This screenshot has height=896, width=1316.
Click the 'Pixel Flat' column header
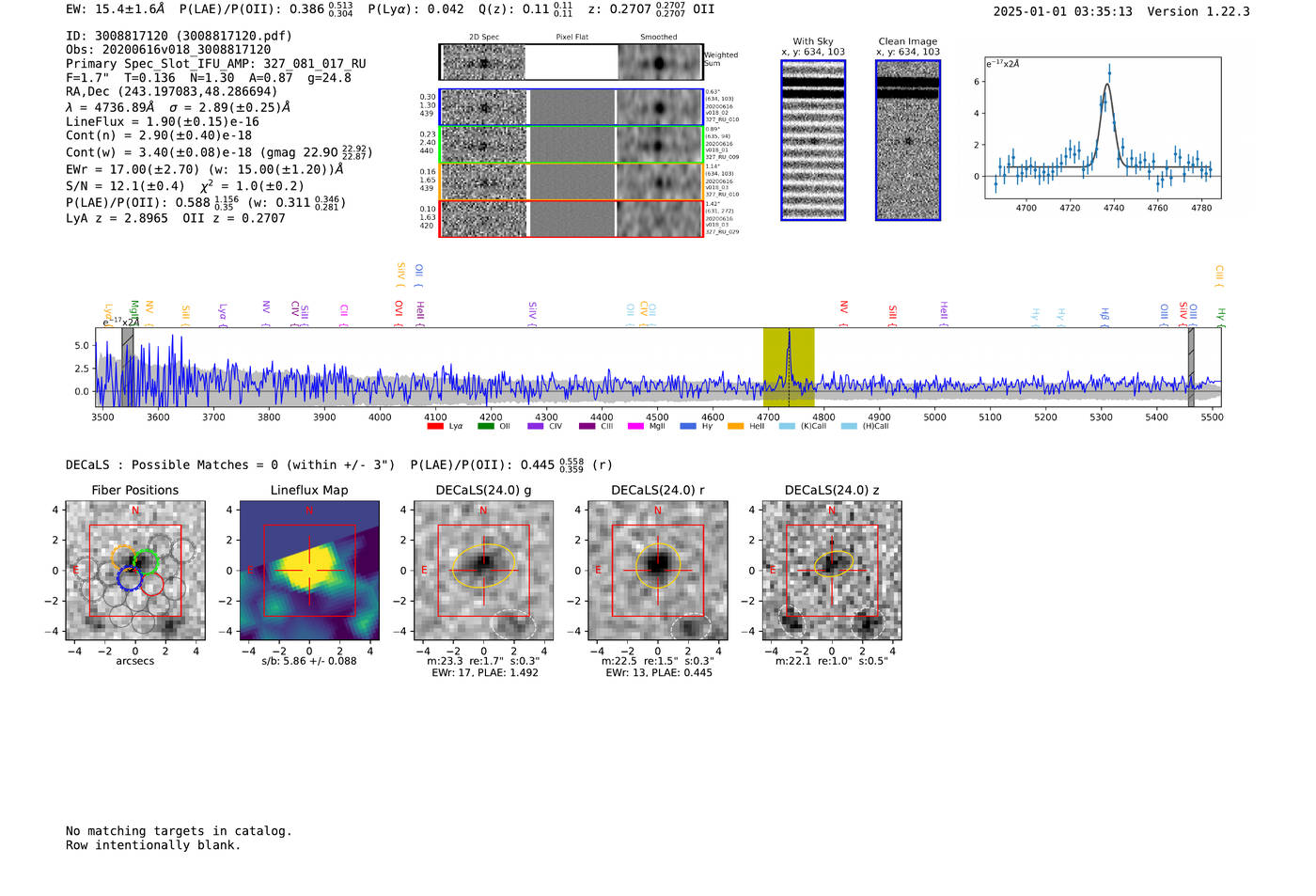(x=572, y=38)
